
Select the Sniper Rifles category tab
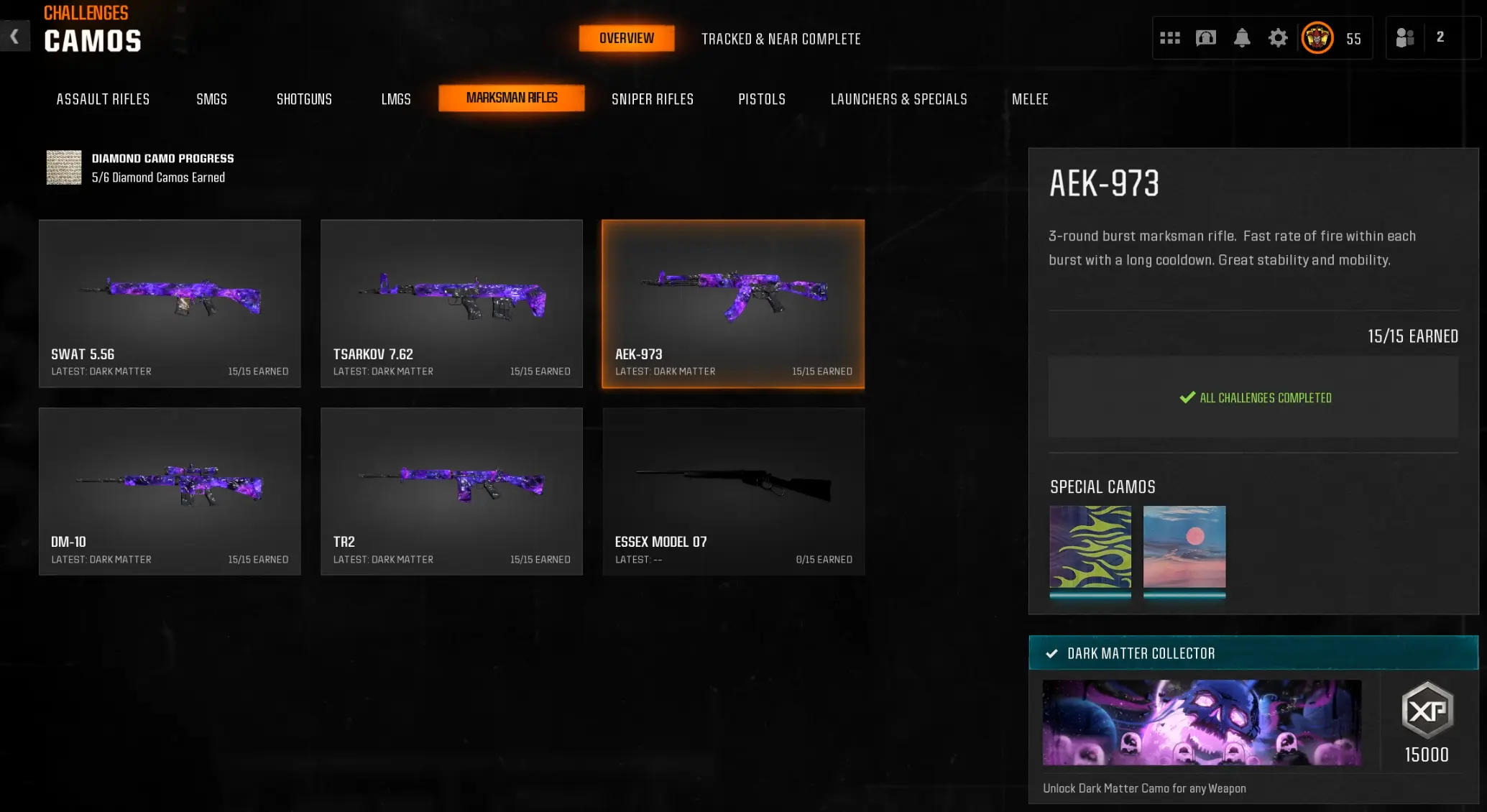pyautogui.click(x=653, y=99)
